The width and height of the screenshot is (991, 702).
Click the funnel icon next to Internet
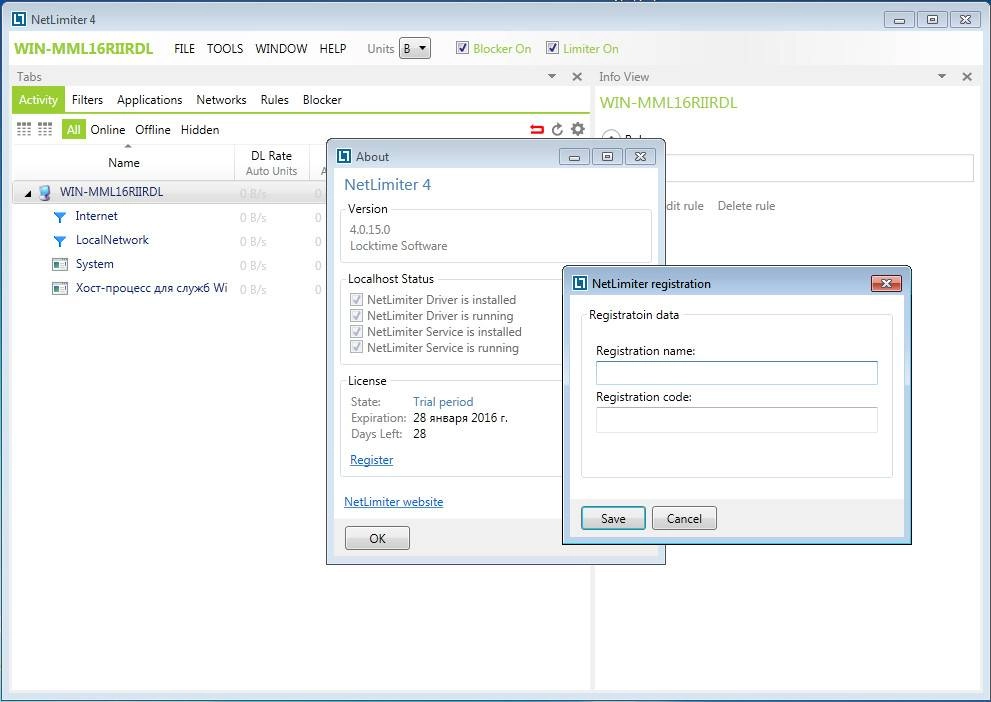(x=59, y=217)
